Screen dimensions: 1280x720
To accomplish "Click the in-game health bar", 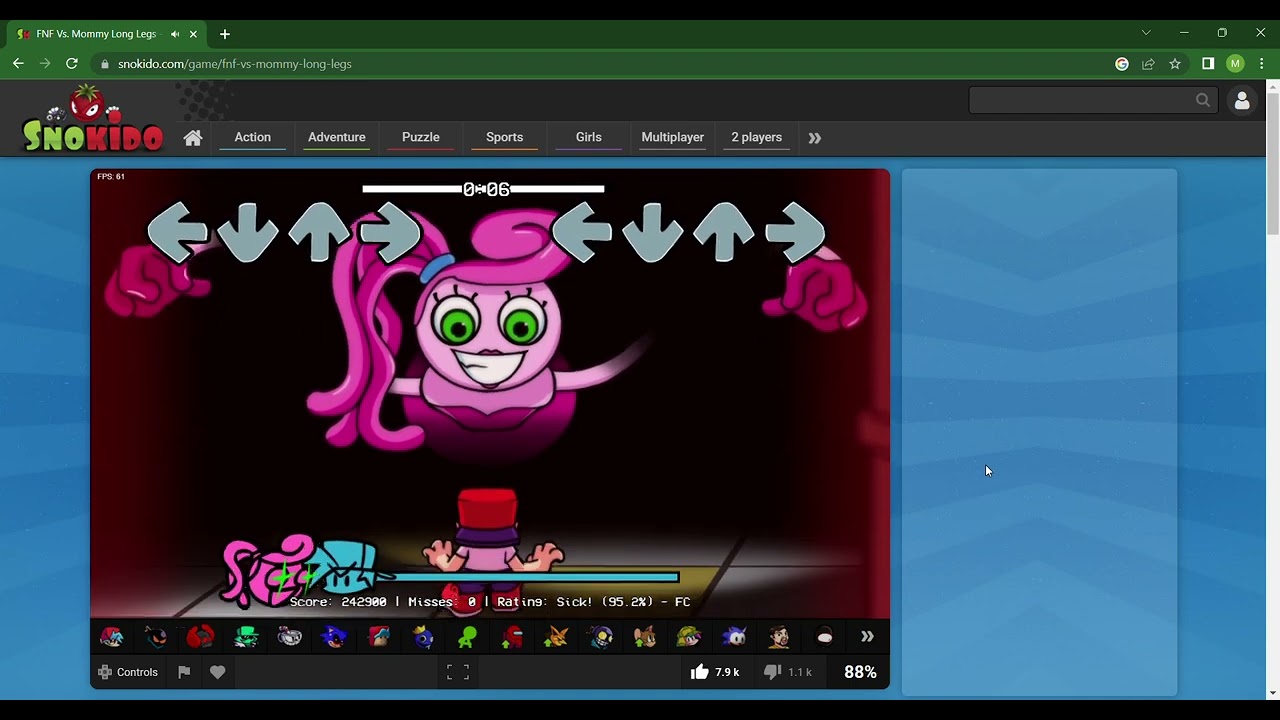I will click(x=530, y=577).
